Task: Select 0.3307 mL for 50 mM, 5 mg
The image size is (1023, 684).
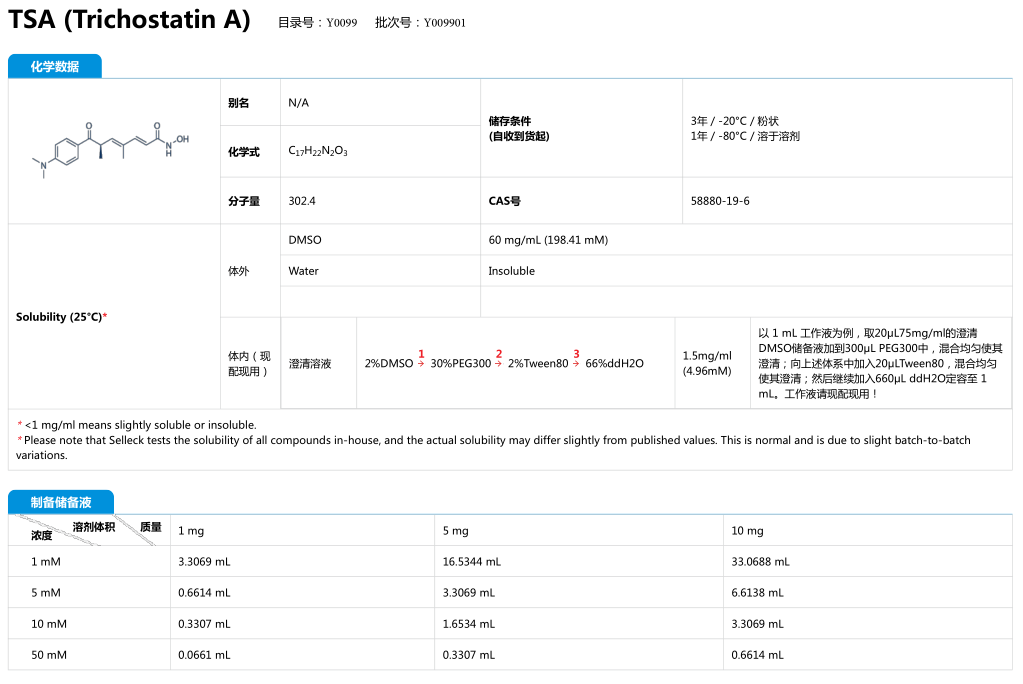Action: point(468,655)
